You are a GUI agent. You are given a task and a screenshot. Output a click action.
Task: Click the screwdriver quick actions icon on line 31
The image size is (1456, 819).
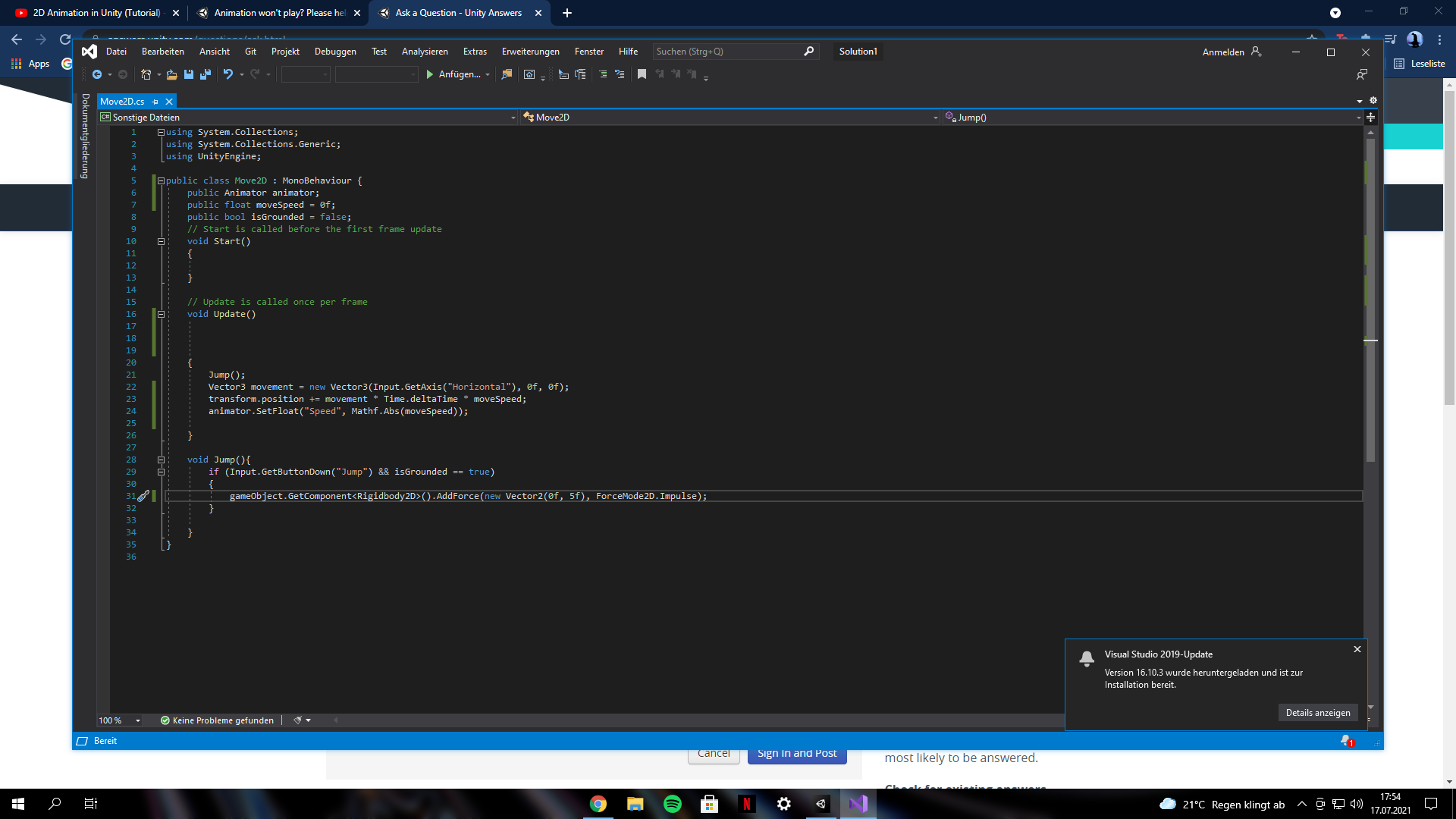coord(143,496)
